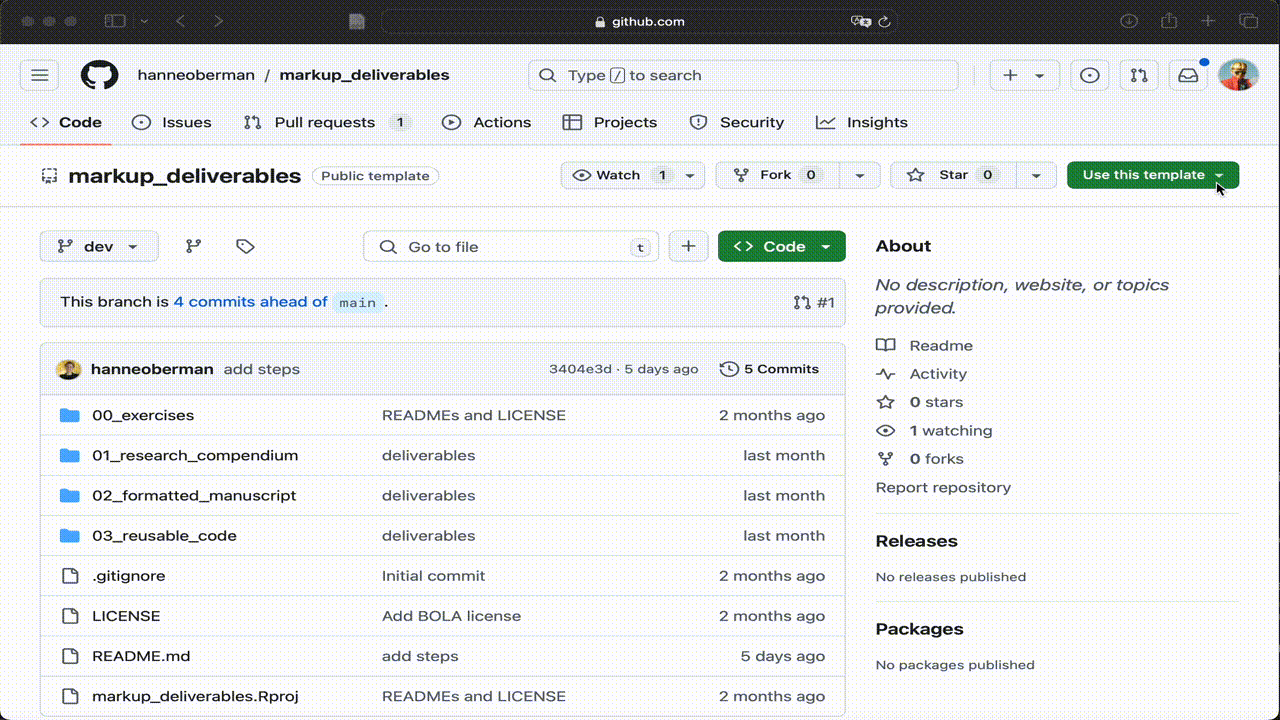
Task: Switch to the Security tab
Action: (737, 122)
